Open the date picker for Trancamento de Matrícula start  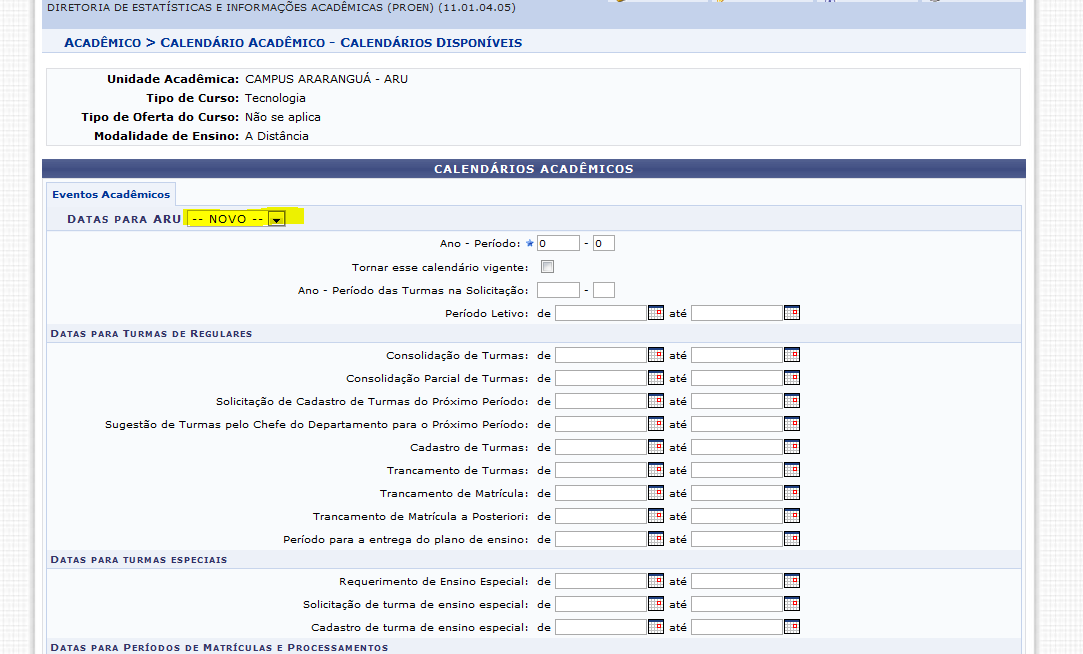click(656, 492)
